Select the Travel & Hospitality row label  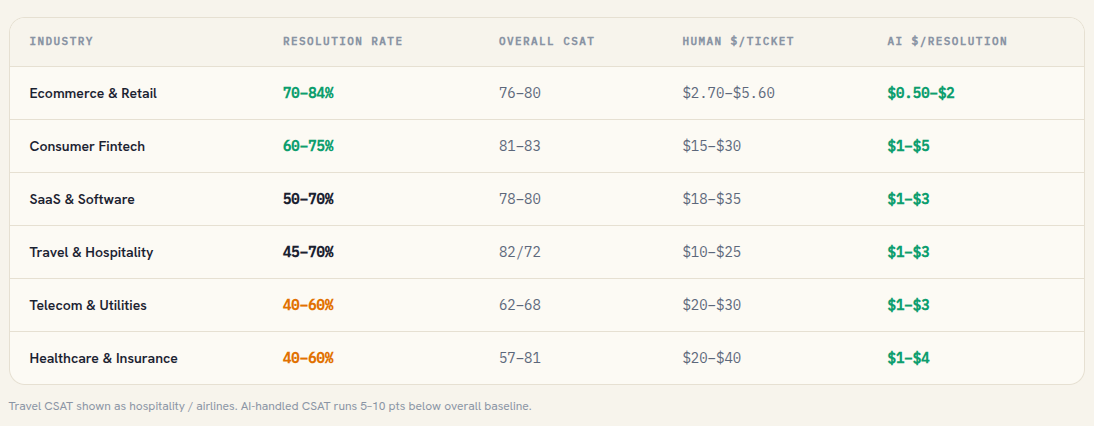[x=91, y=252]
